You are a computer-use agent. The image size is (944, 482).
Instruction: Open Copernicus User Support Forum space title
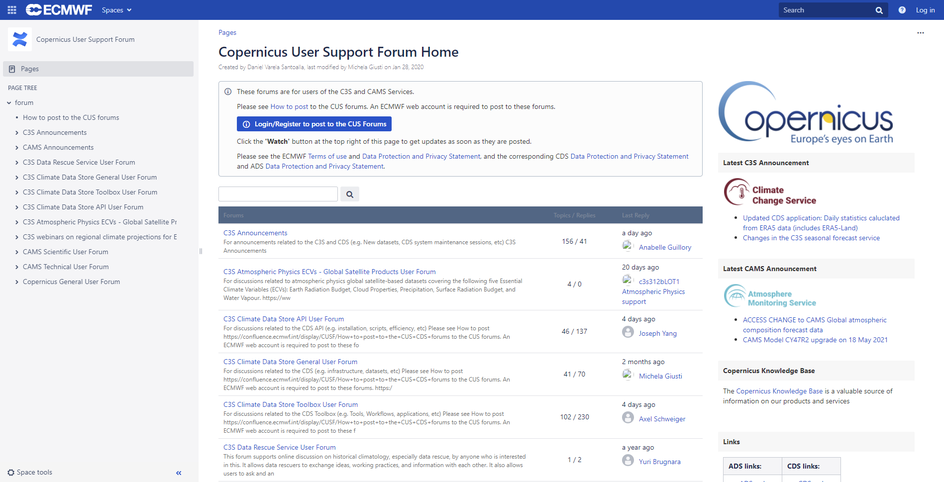click(x=85, y=40)
